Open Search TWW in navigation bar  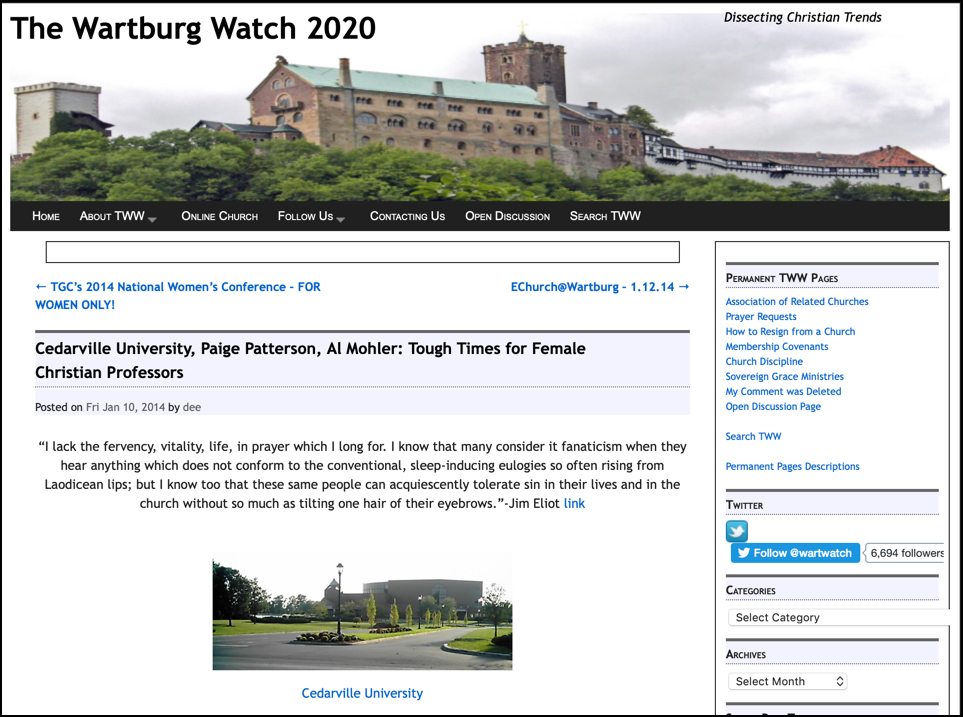(605, 216)
